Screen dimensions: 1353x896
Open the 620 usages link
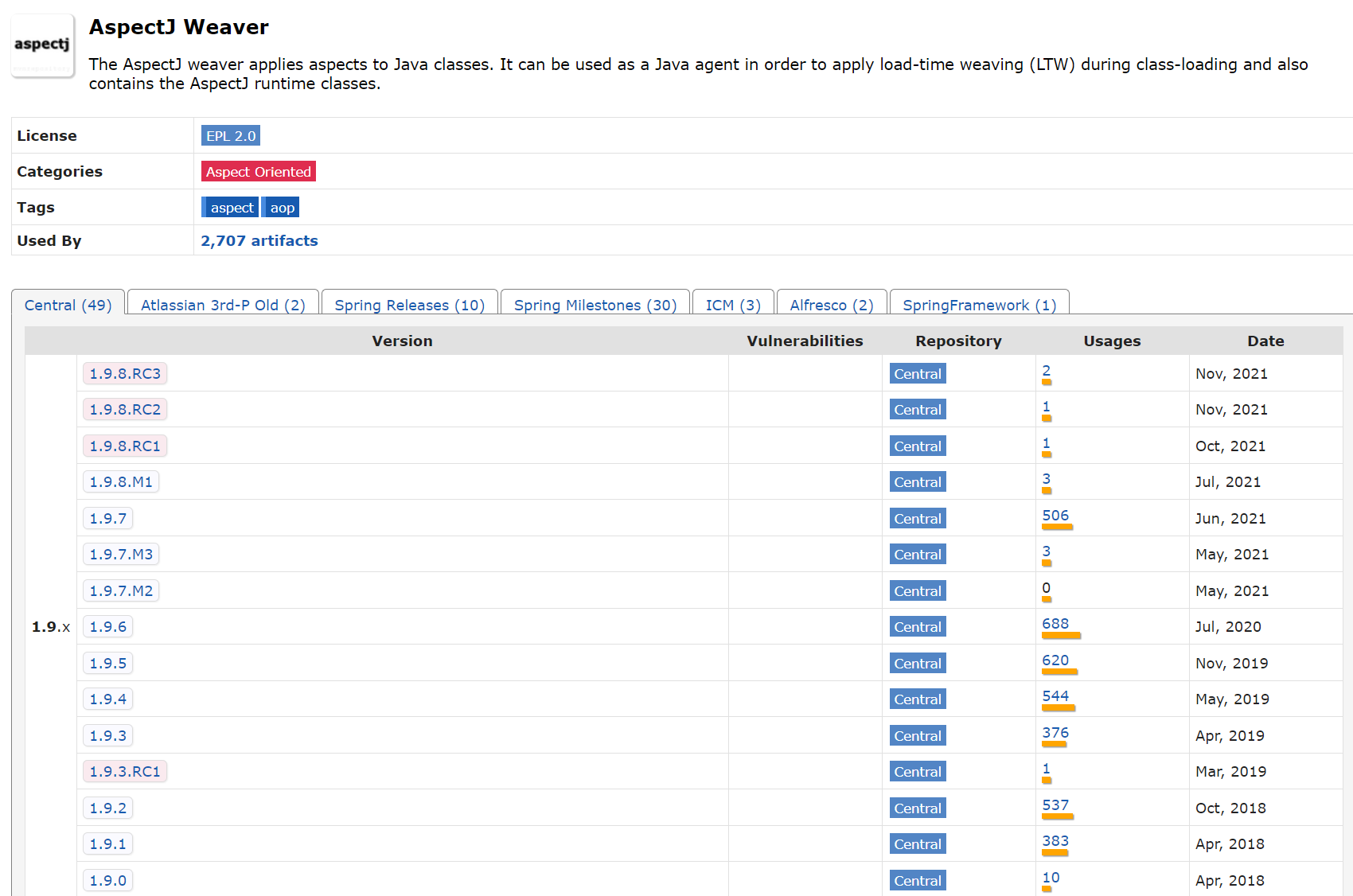[1055, 660]
